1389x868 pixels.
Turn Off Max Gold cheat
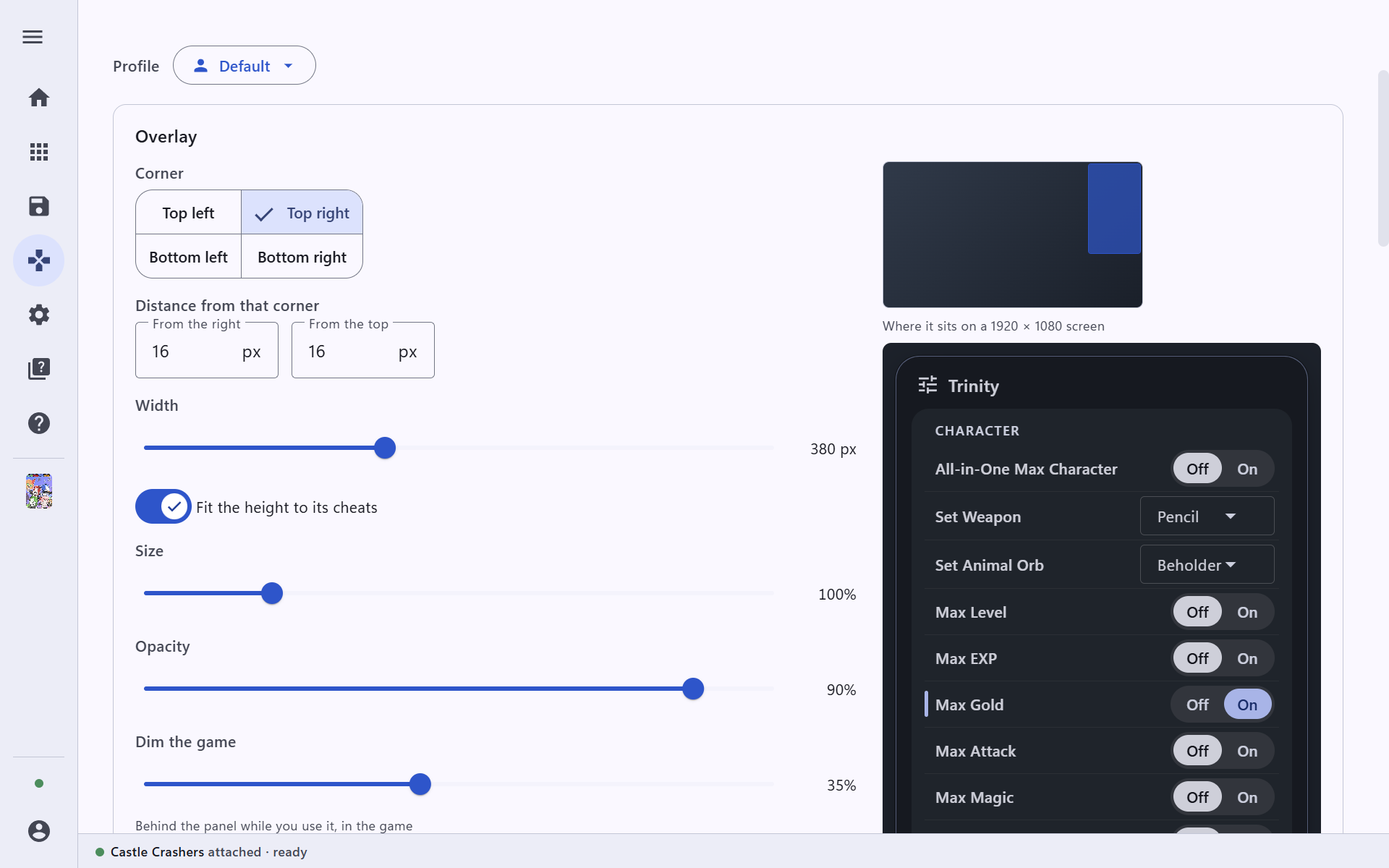[1197, 705]
